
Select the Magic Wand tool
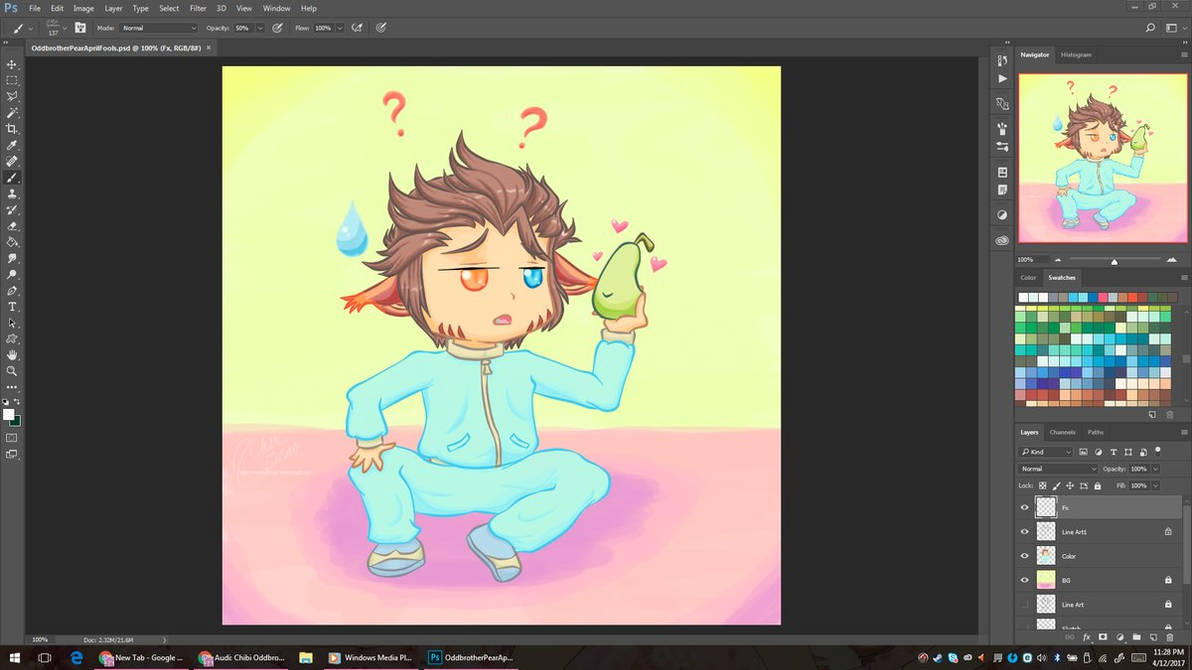click(x=11, y=113)
